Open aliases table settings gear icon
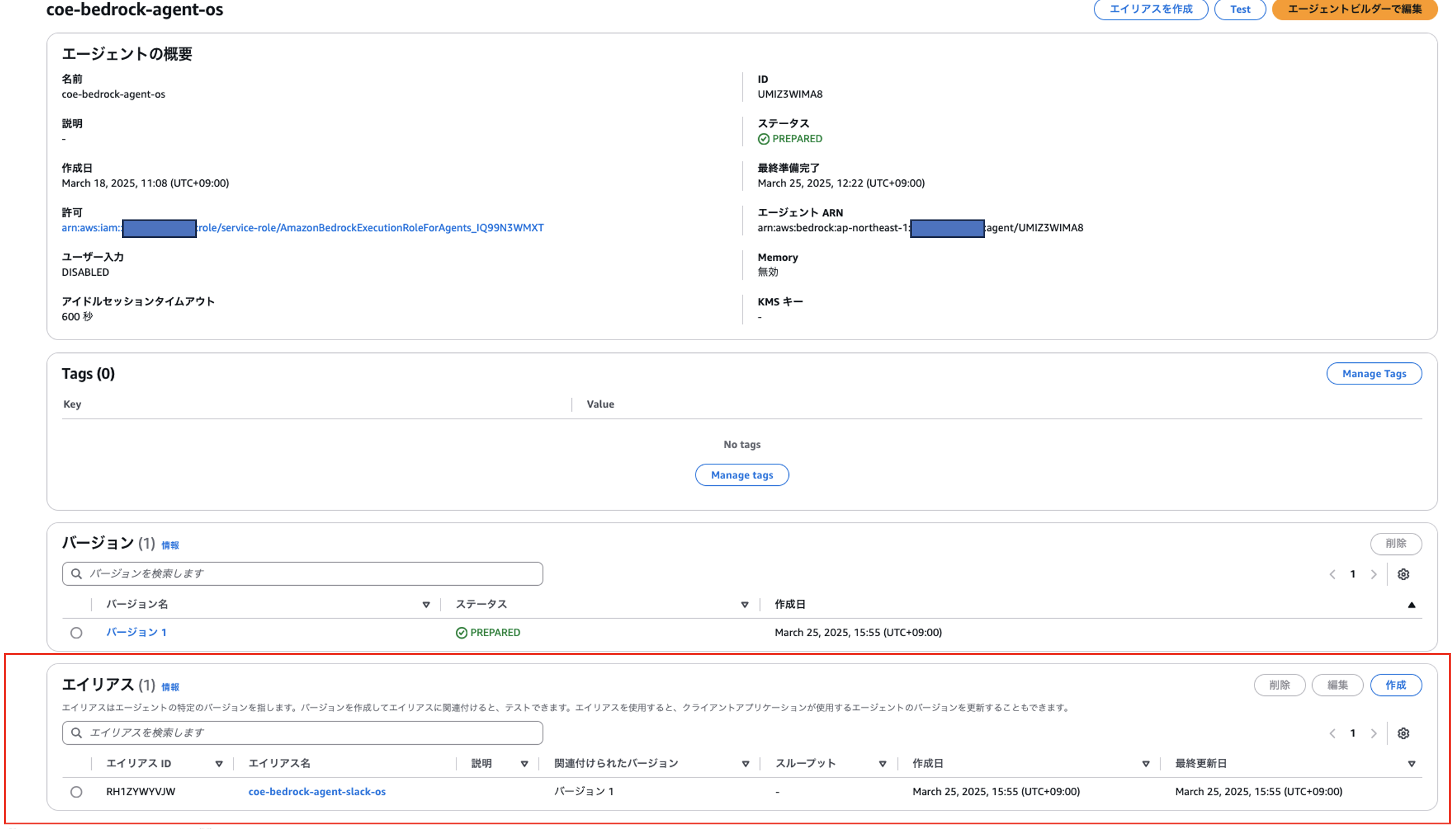The height and width of the screenshot is (829, 1456). click(x=1403, y=733)
